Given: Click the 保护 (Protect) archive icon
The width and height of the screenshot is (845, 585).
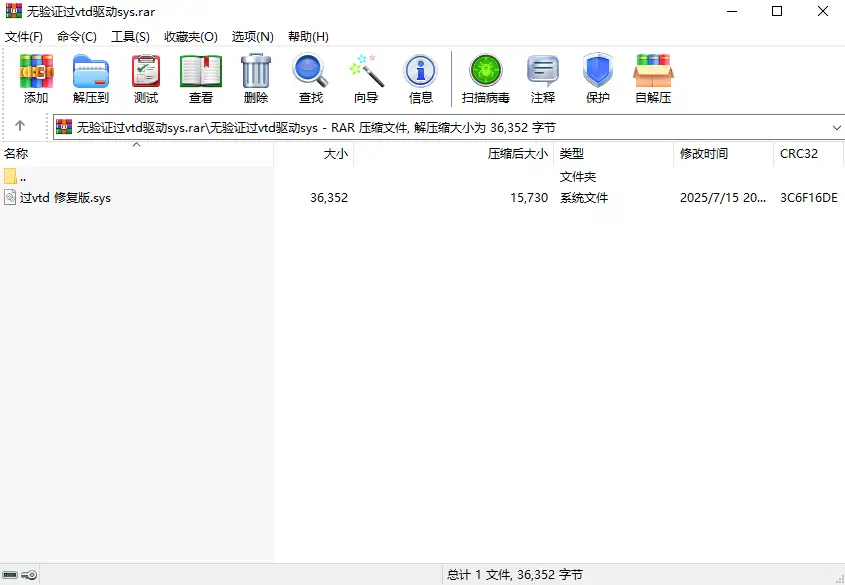Looking at the screenshot, I should 597,78.
